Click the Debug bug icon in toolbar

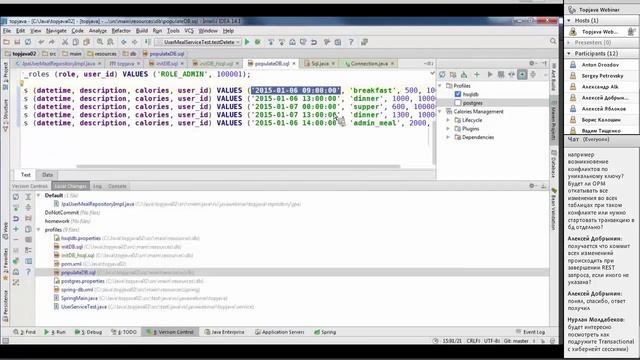[x=258, y=42]
